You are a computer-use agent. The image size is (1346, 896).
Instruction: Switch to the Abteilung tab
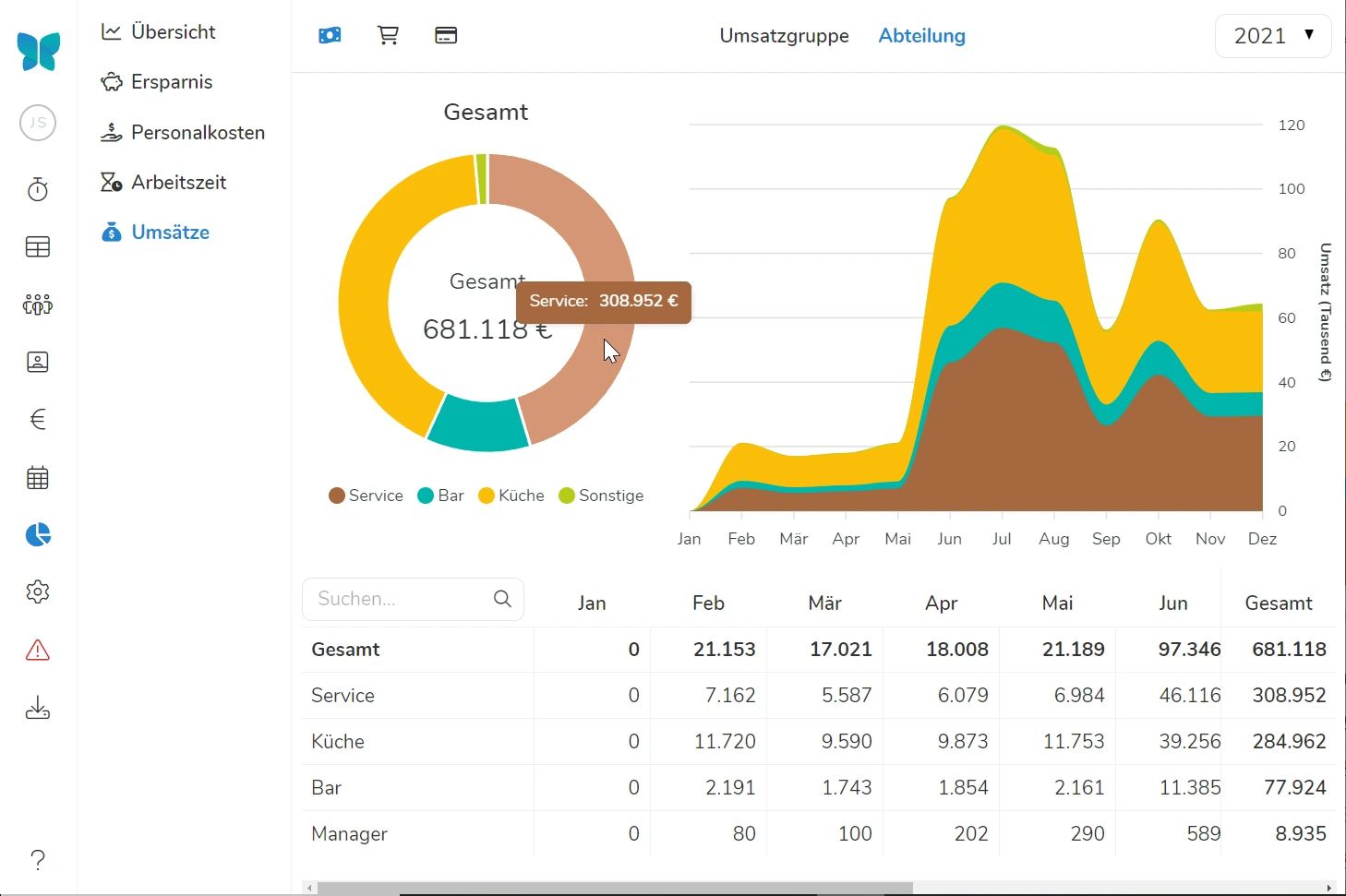[x=921, y=36]
